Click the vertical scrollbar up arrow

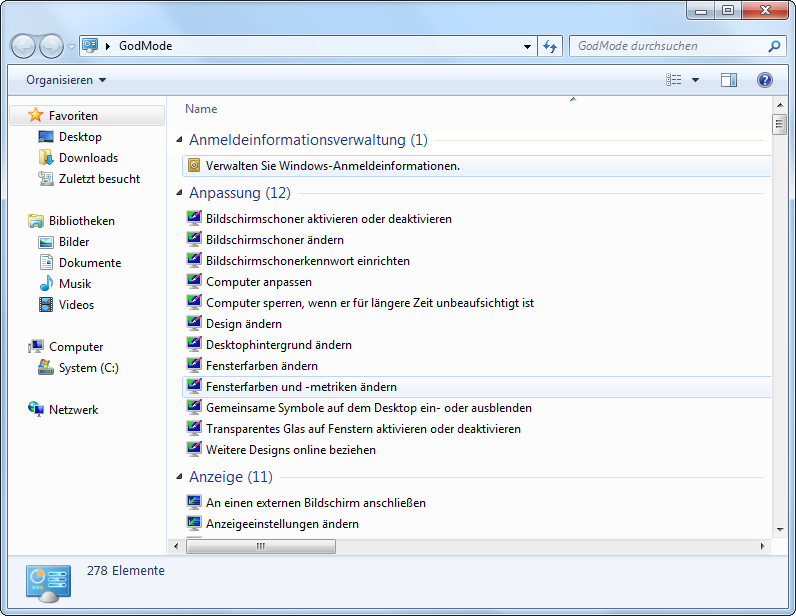[780, 105]
